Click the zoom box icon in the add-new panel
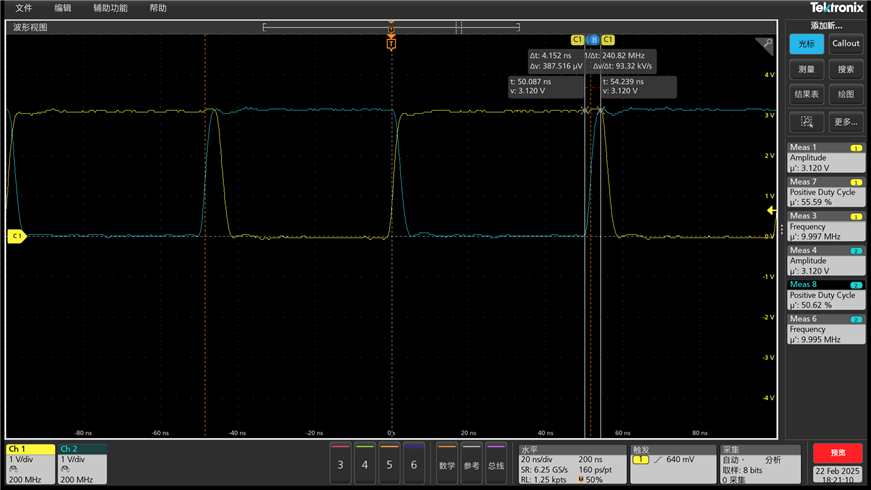The height and width of the screenshot is (490, 871). (x=806, y=122)
